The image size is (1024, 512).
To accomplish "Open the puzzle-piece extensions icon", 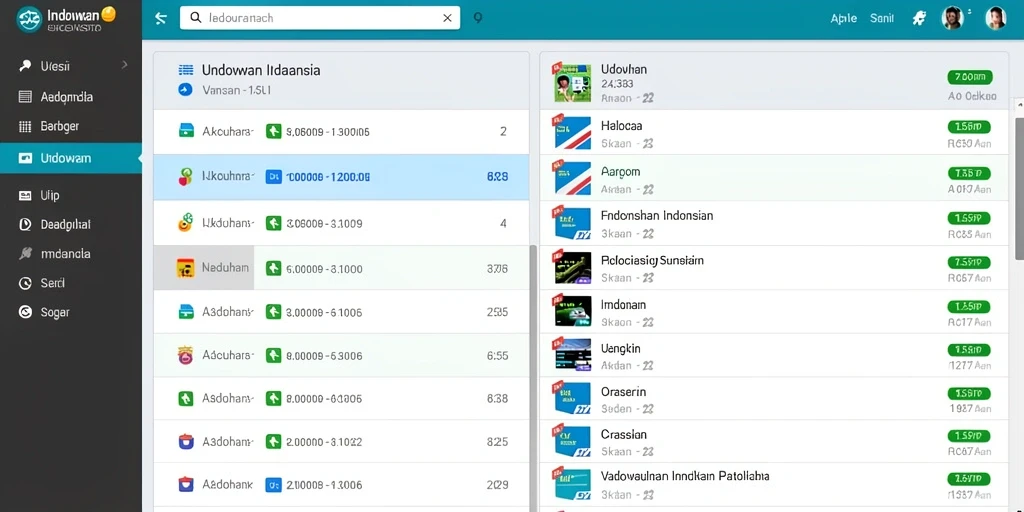I will 919,18.
